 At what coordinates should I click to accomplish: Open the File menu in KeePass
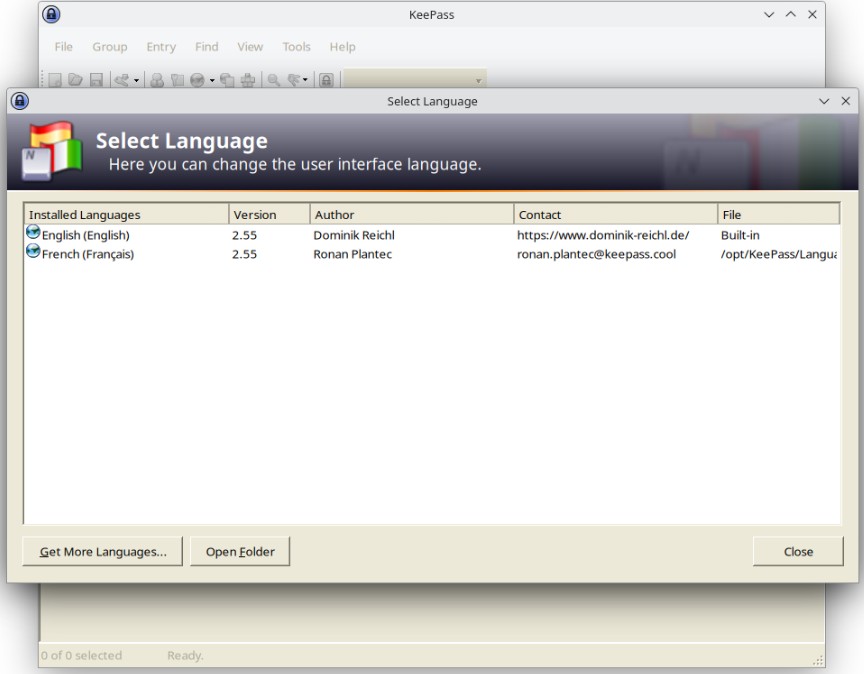coord(64,47)
